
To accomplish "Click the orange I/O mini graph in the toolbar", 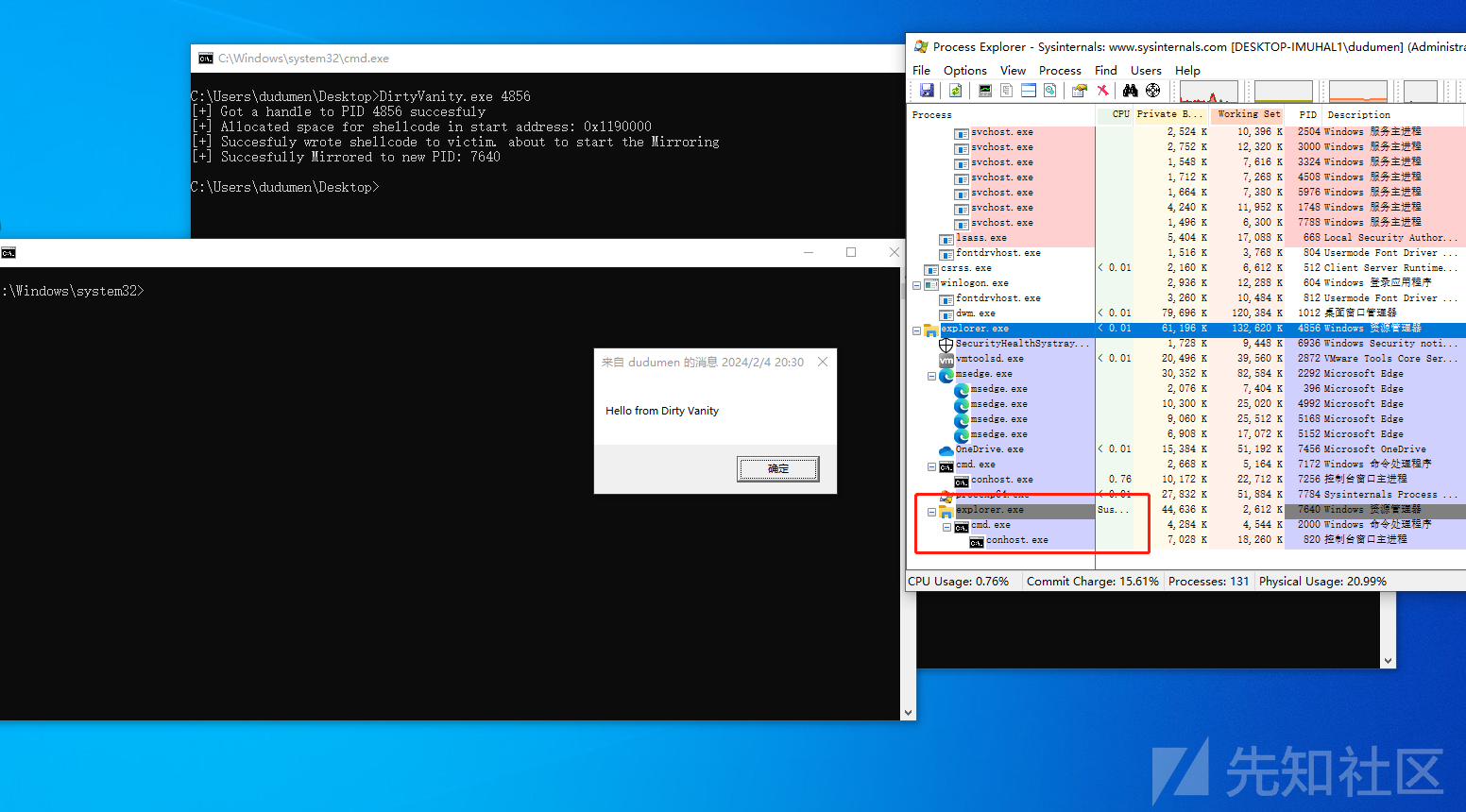I will (1357, 92).
